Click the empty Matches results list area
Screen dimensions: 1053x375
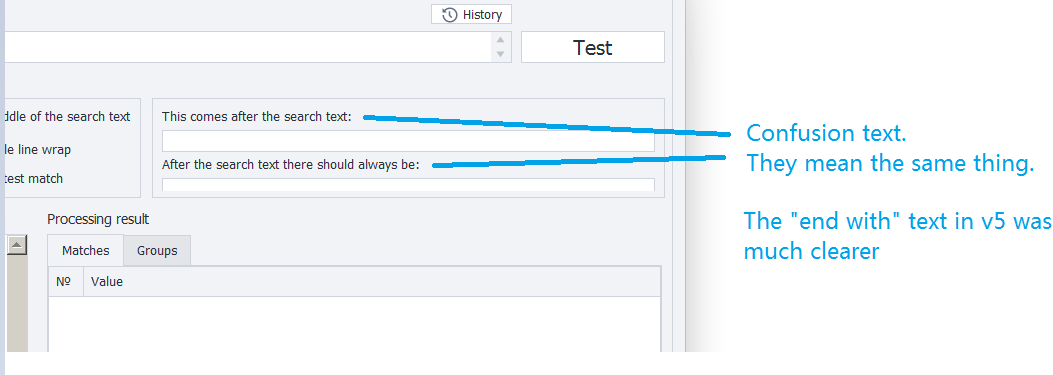pos(354,324)
